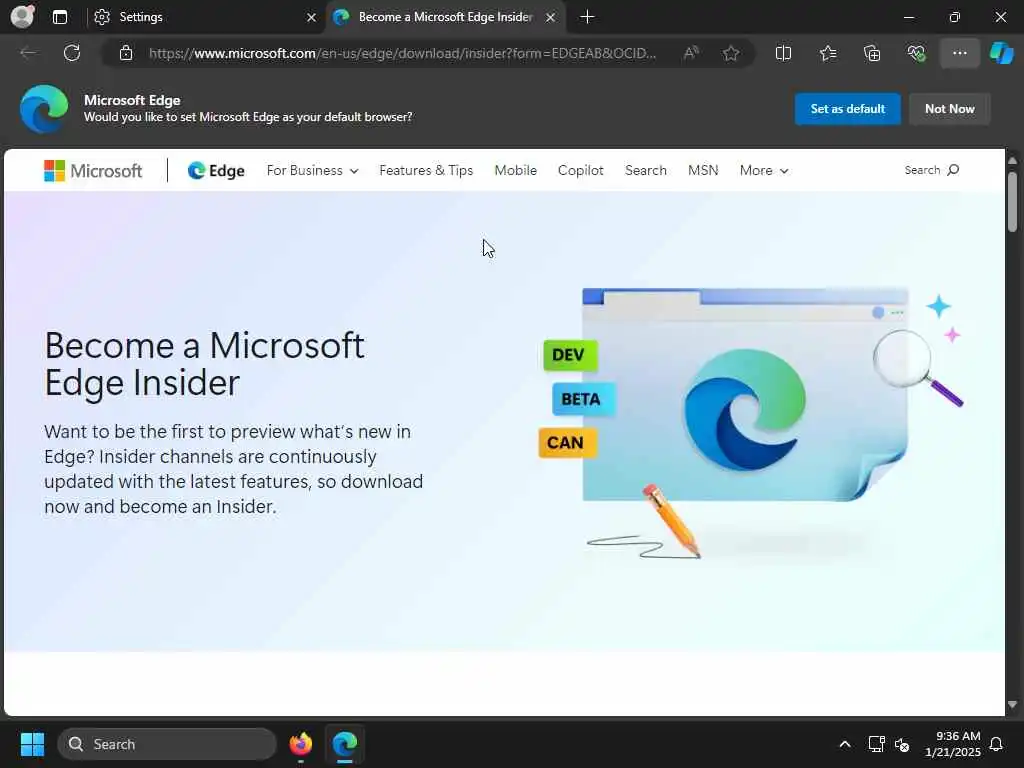
Task: Open the Favorites list icon
Action: (827, 53)
